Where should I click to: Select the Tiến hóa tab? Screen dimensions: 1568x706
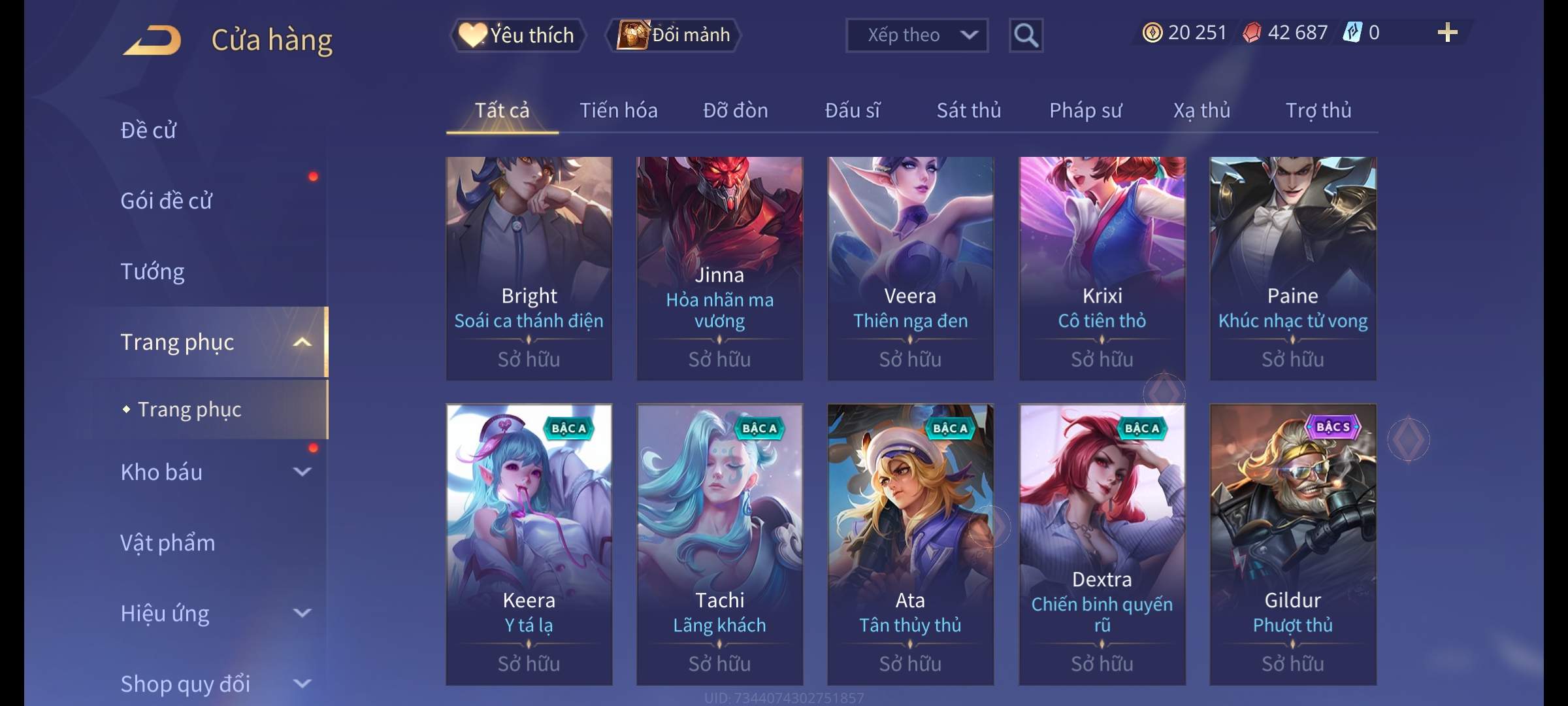(619, 110)
